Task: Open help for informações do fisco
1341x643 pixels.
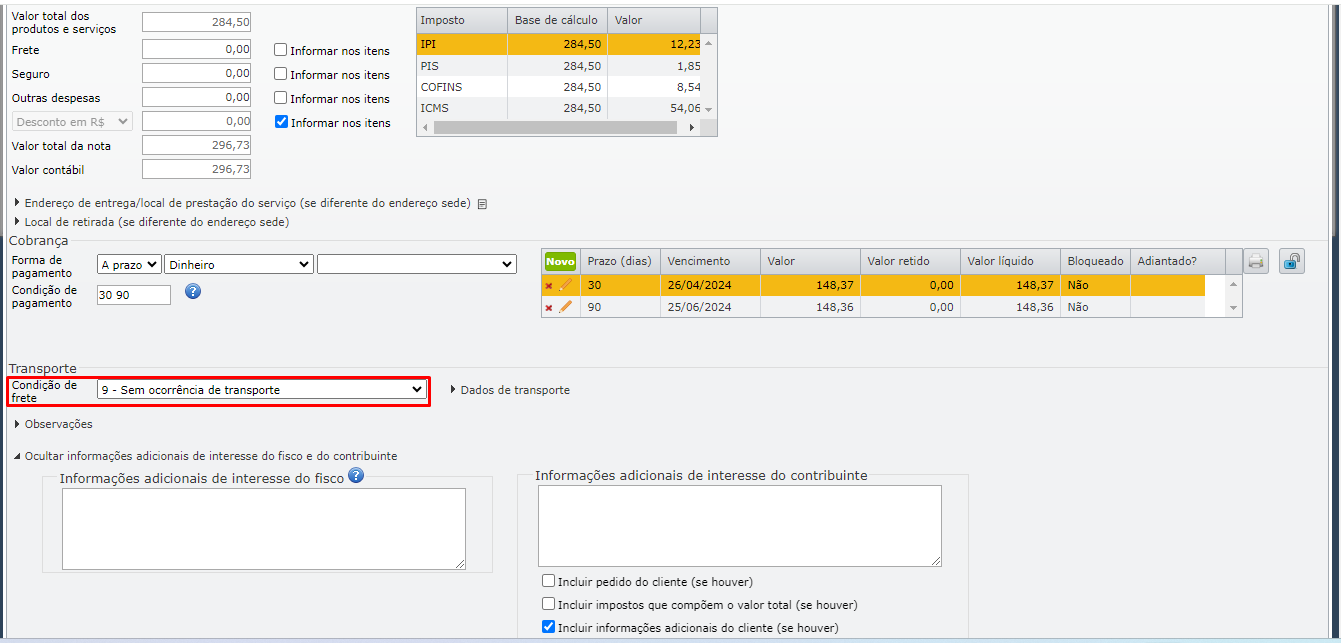Action: (x=355, y=476)
